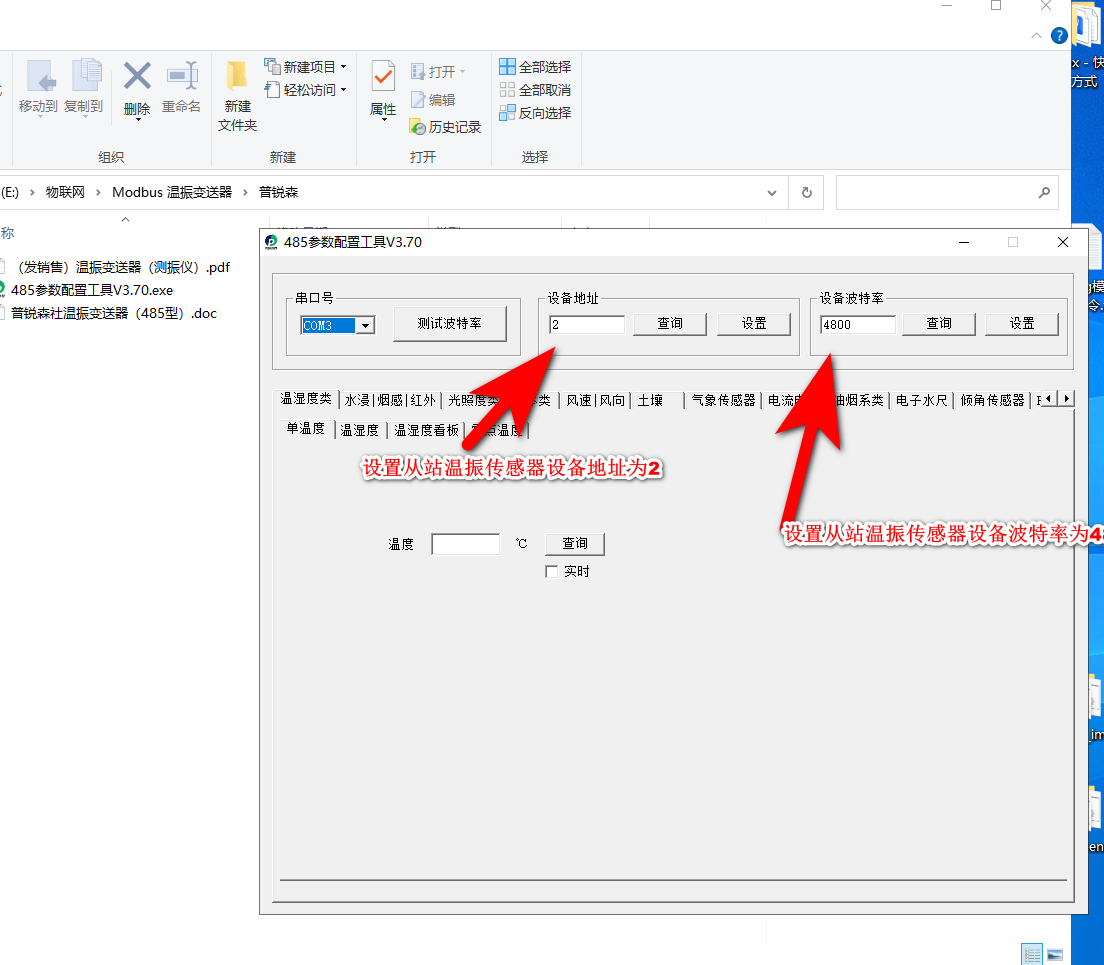Click the 测试波特率 button
The image size is (1104, 965).
click(x=449, y=324)
